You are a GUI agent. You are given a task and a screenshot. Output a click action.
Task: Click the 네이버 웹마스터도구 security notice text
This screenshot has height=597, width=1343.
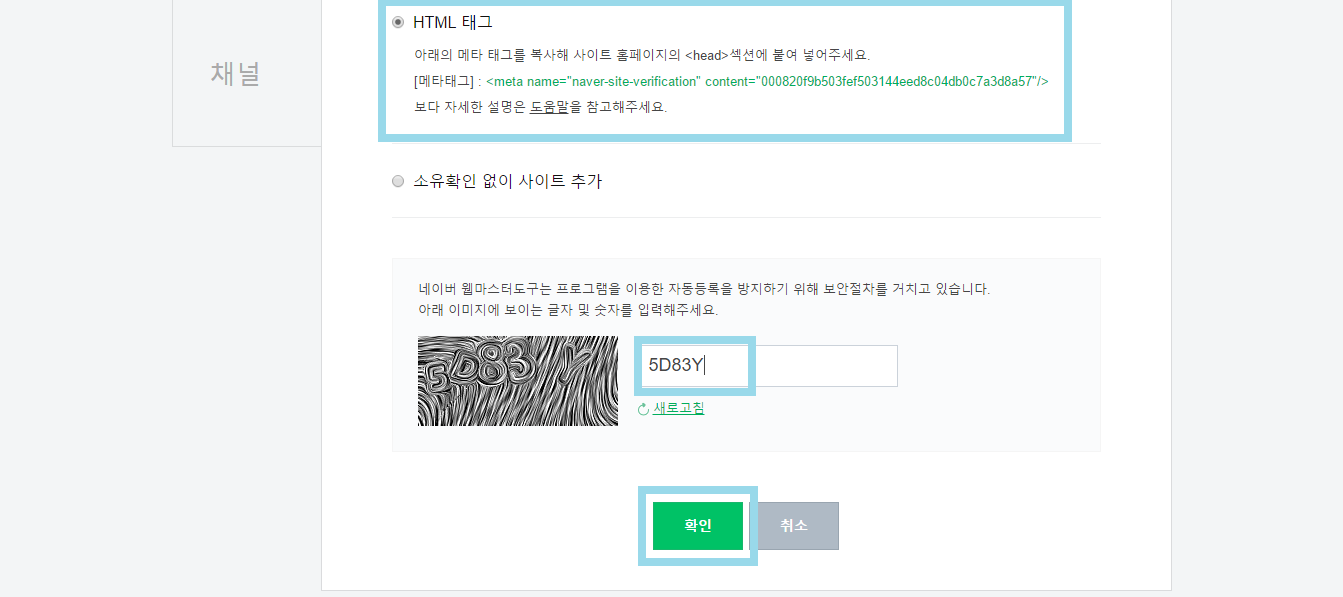704,289
